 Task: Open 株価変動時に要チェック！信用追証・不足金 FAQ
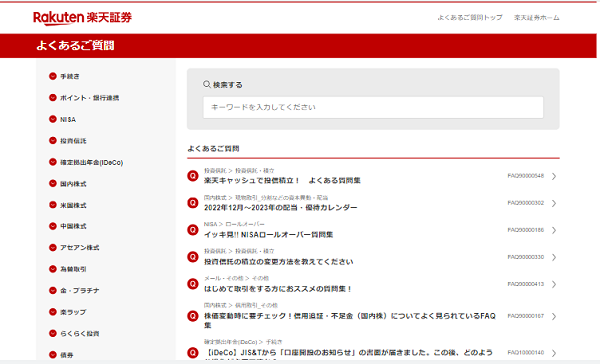(350, 320)
